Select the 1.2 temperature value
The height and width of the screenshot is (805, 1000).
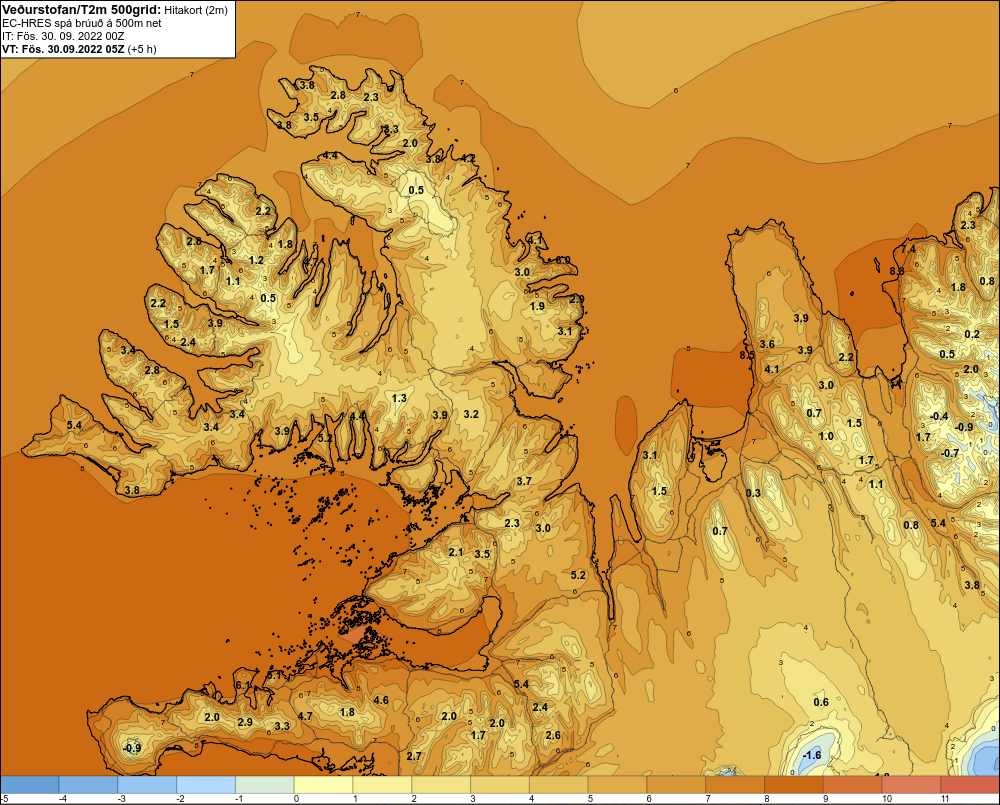coord(256,260)
